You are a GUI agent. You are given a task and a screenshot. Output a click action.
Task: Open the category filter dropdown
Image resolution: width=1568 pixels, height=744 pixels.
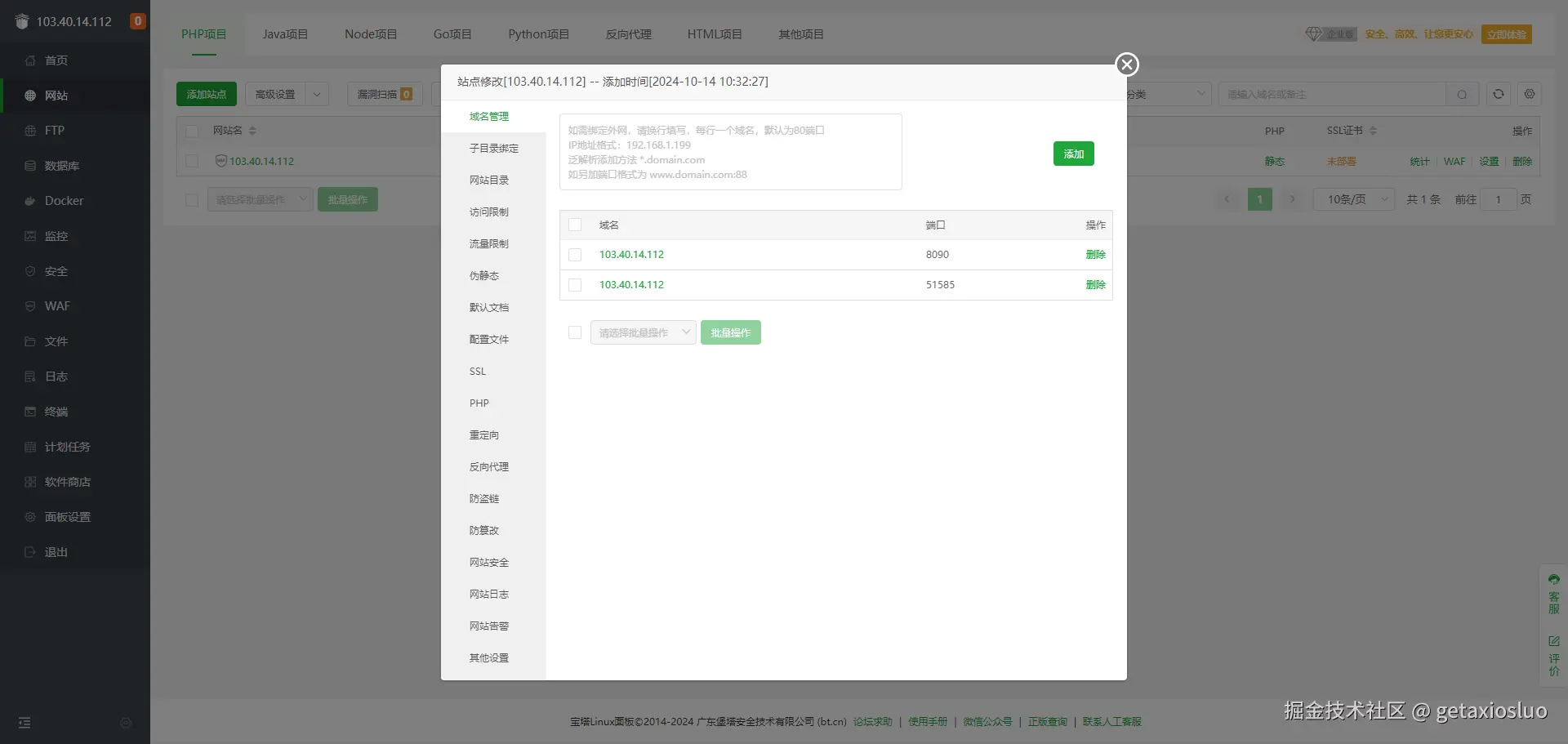(x=1168, y=94)
